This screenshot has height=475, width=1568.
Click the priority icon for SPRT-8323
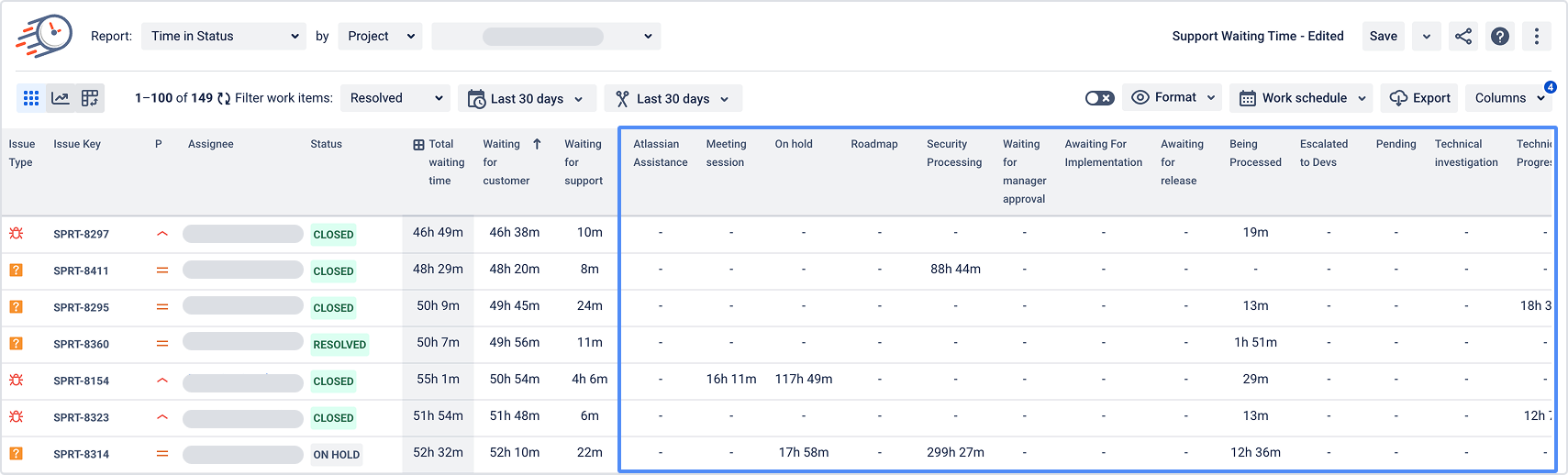[x=162, y=417]
